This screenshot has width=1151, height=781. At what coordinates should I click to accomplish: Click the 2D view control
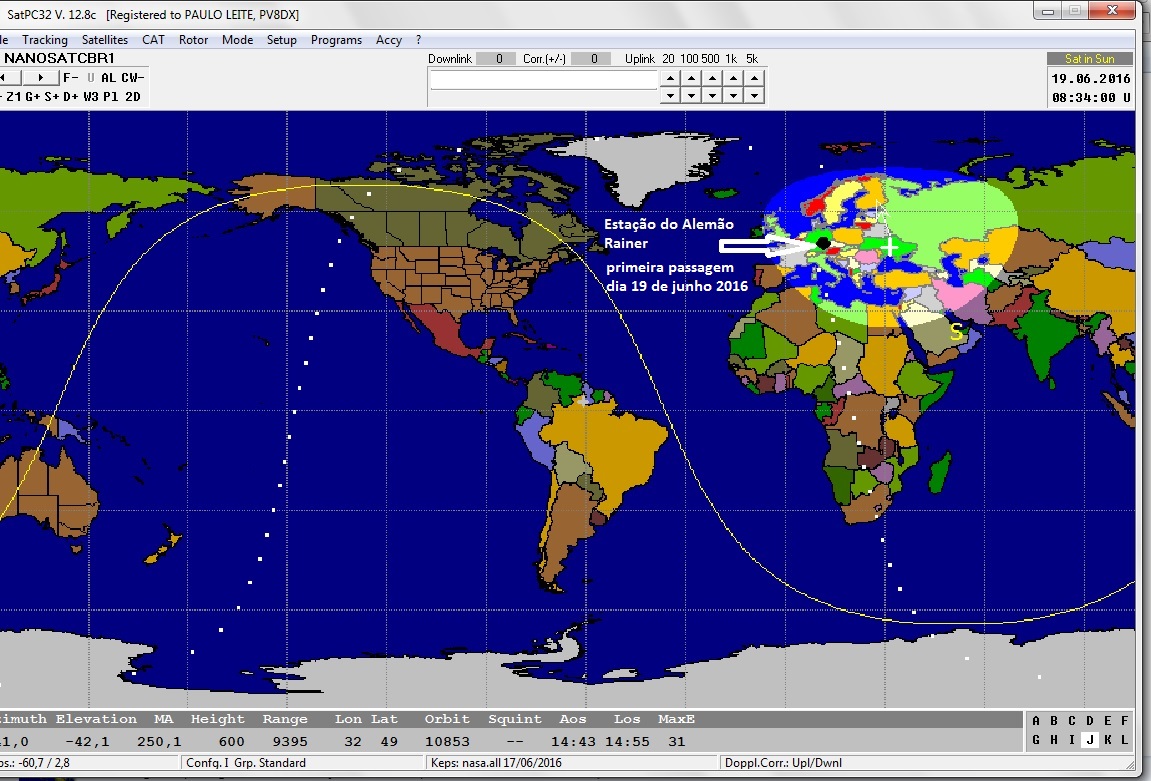[x=132, y=97]
